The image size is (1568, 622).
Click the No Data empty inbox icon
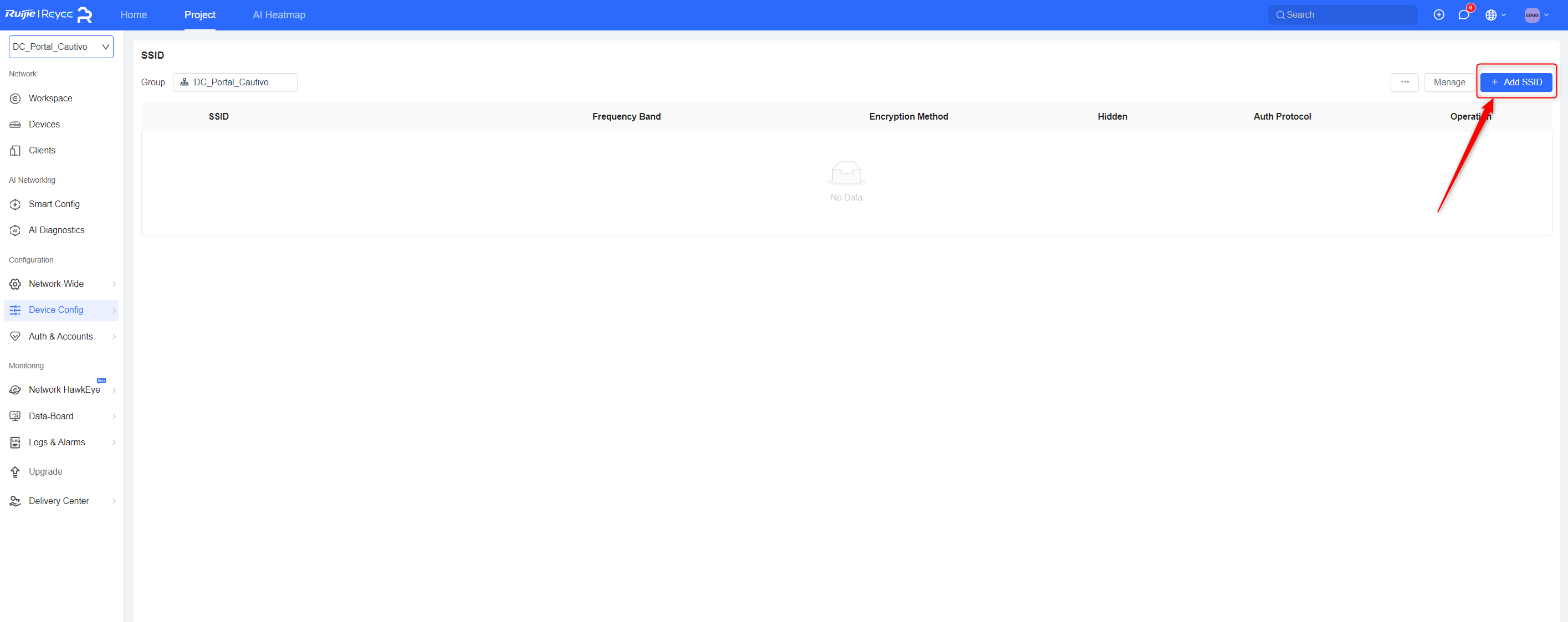point(846,173)
